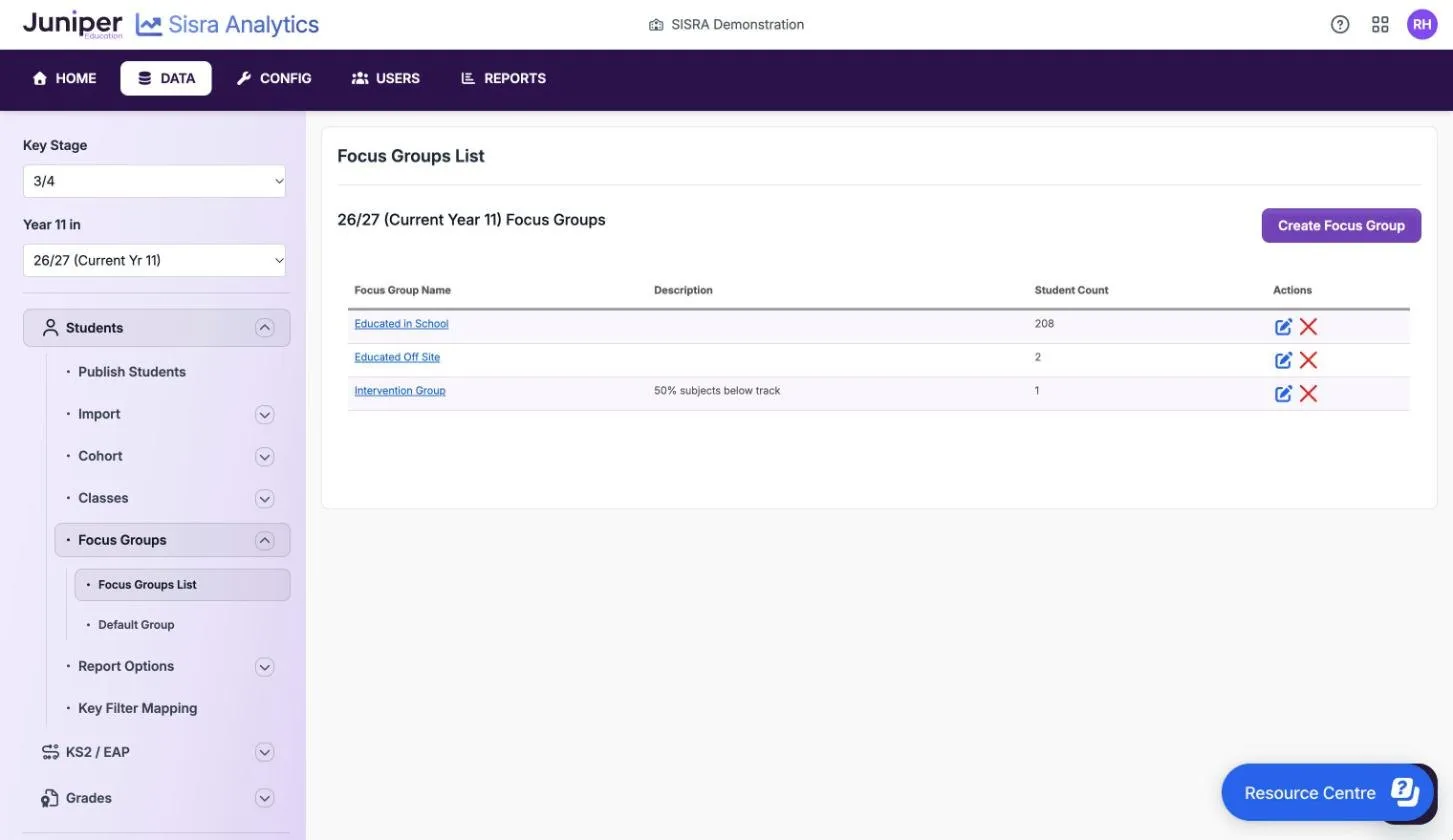
Task: Edit the Intervention Group row
Action: pos(1283,394)
